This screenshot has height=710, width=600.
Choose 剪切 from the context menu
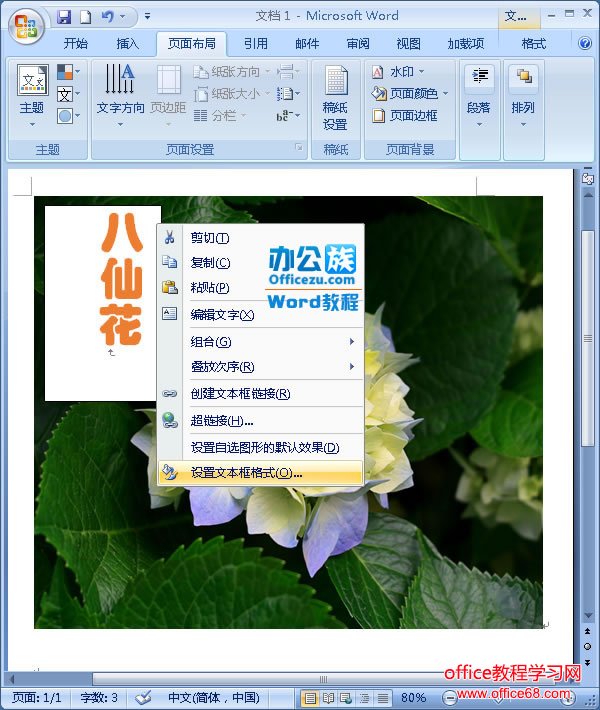pyautogui.click(x=260, y=238)
